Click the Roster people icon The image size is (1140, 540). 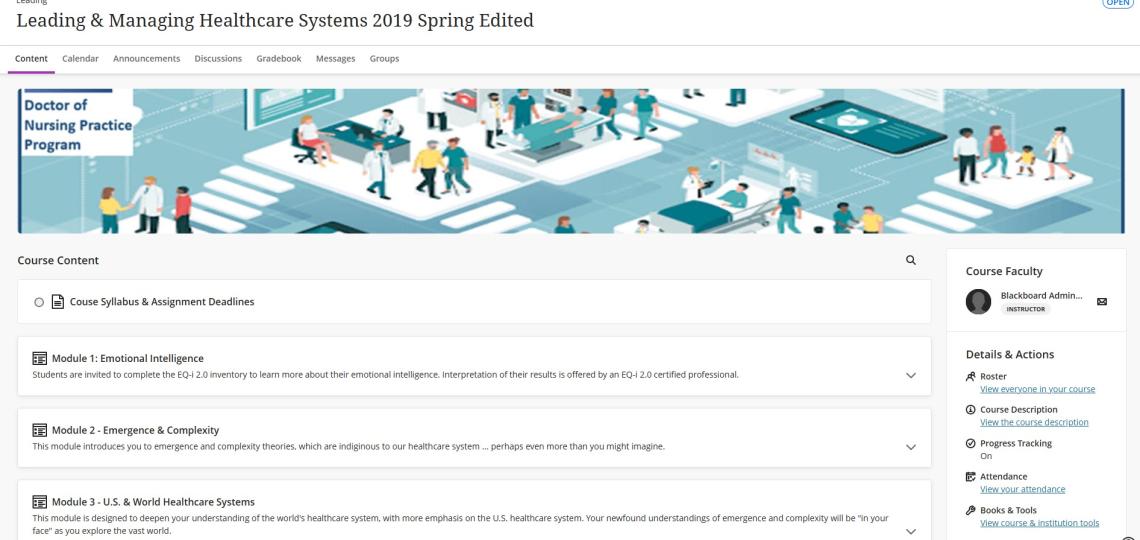click(971, 377)
